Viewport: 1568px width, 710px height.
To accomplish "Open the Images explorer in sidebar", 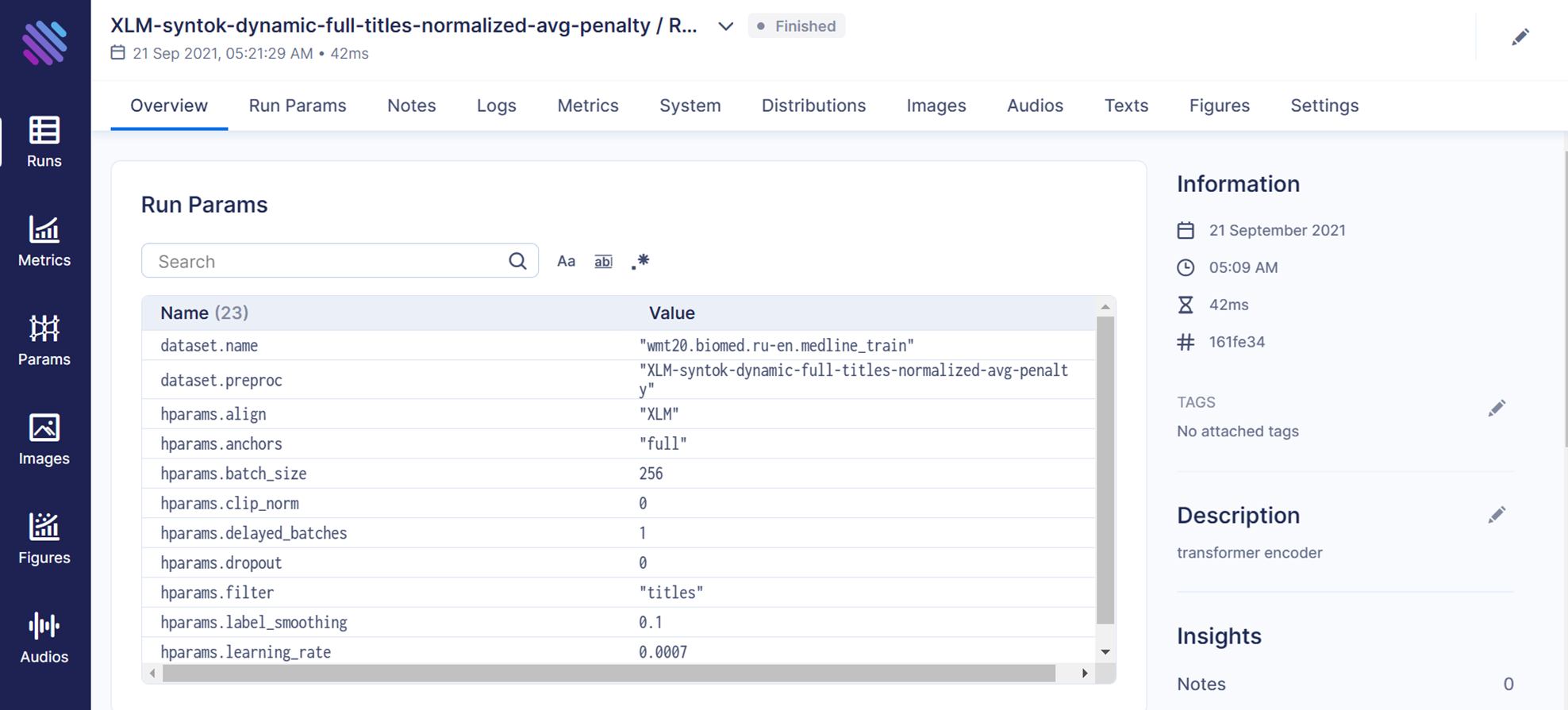I will pyautogui.click(x=44, y=439).
